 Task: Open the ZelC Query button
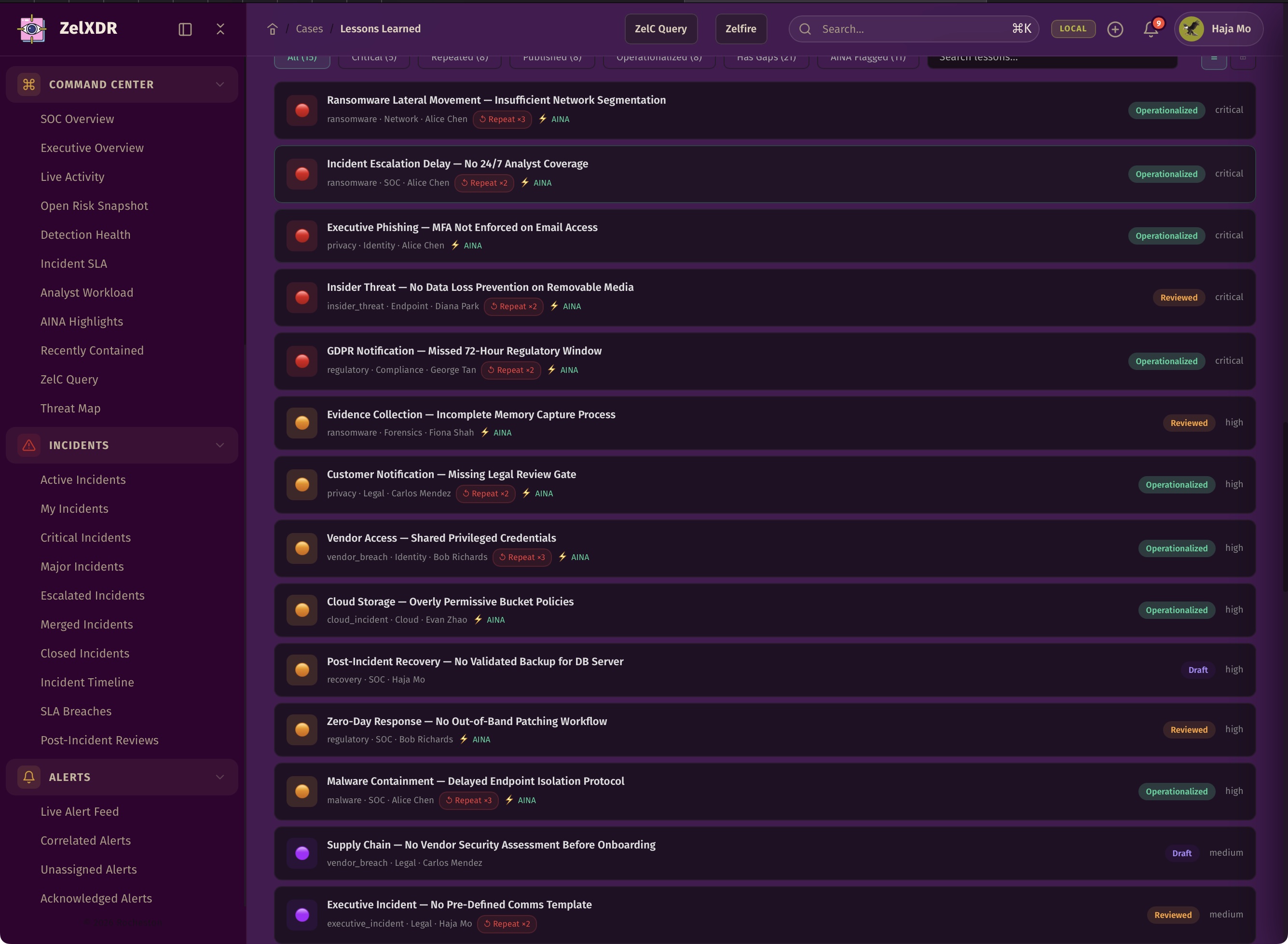(660, 29)
